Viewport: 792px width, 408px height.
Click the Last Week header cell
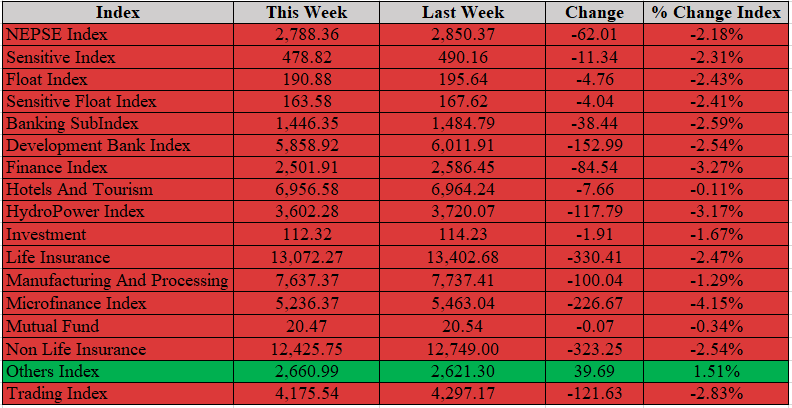pyautogui.click(x=463, y=12)
